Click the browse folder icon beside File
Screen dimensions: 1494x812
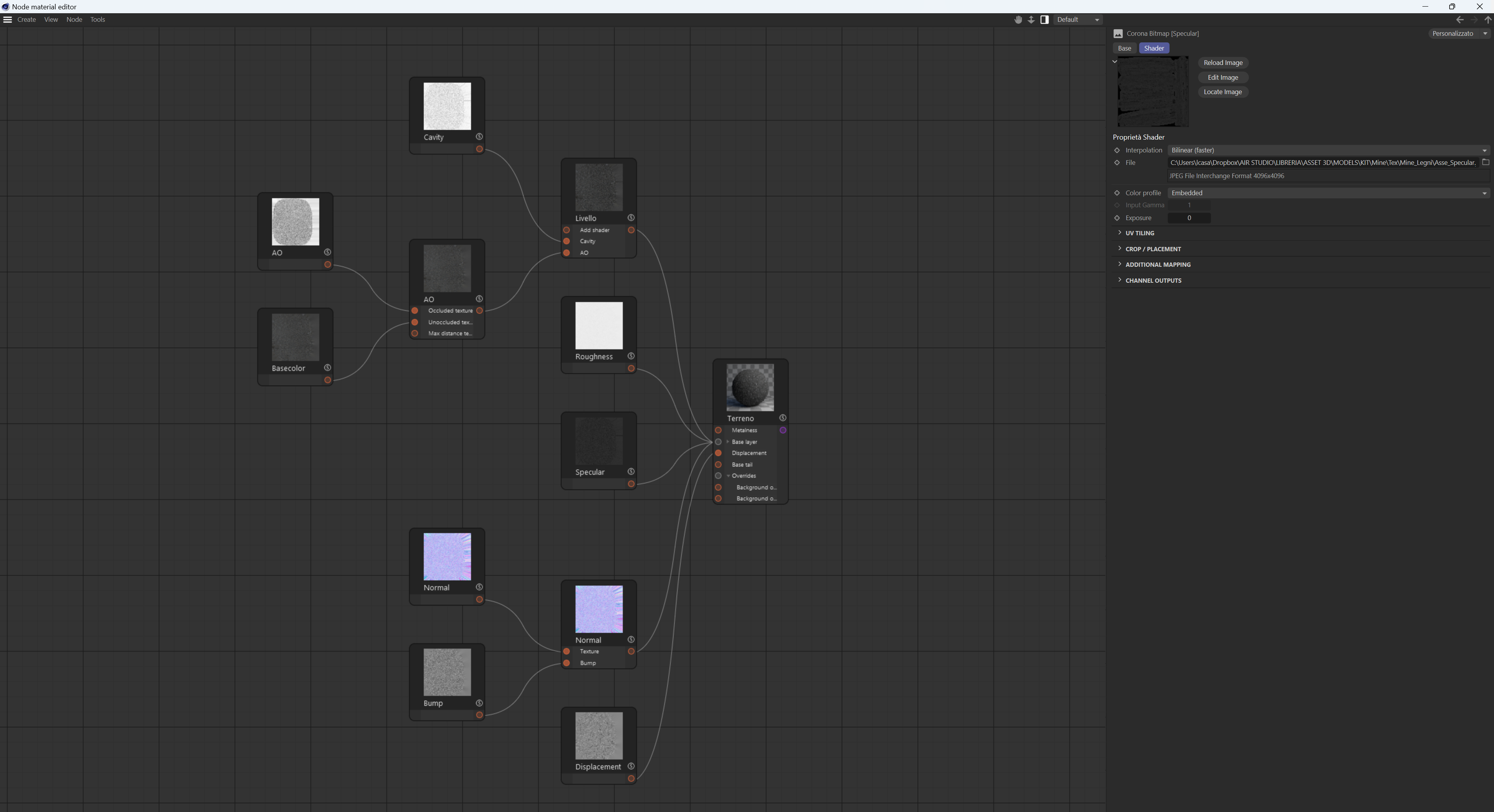[1485, 163]
